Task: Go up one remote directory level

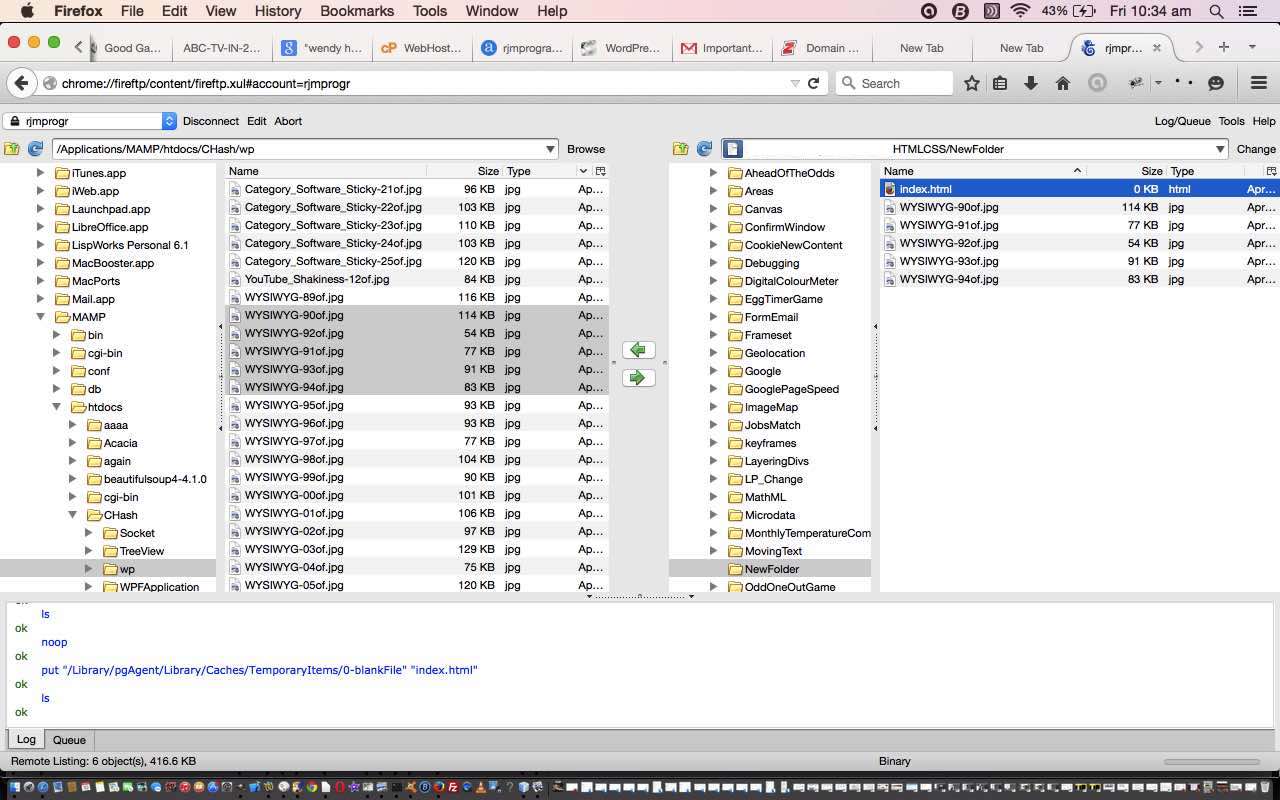Action: 681,149
